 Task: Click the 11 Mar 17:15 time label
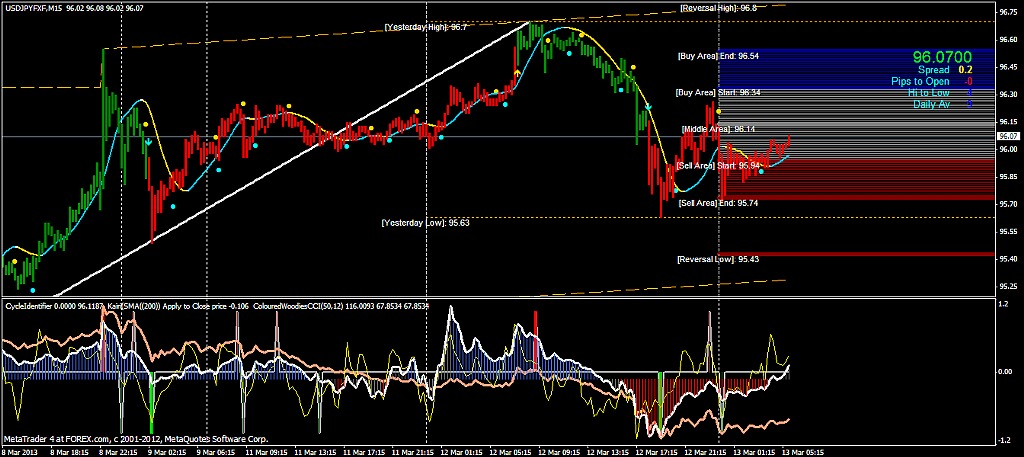[362, 452]
